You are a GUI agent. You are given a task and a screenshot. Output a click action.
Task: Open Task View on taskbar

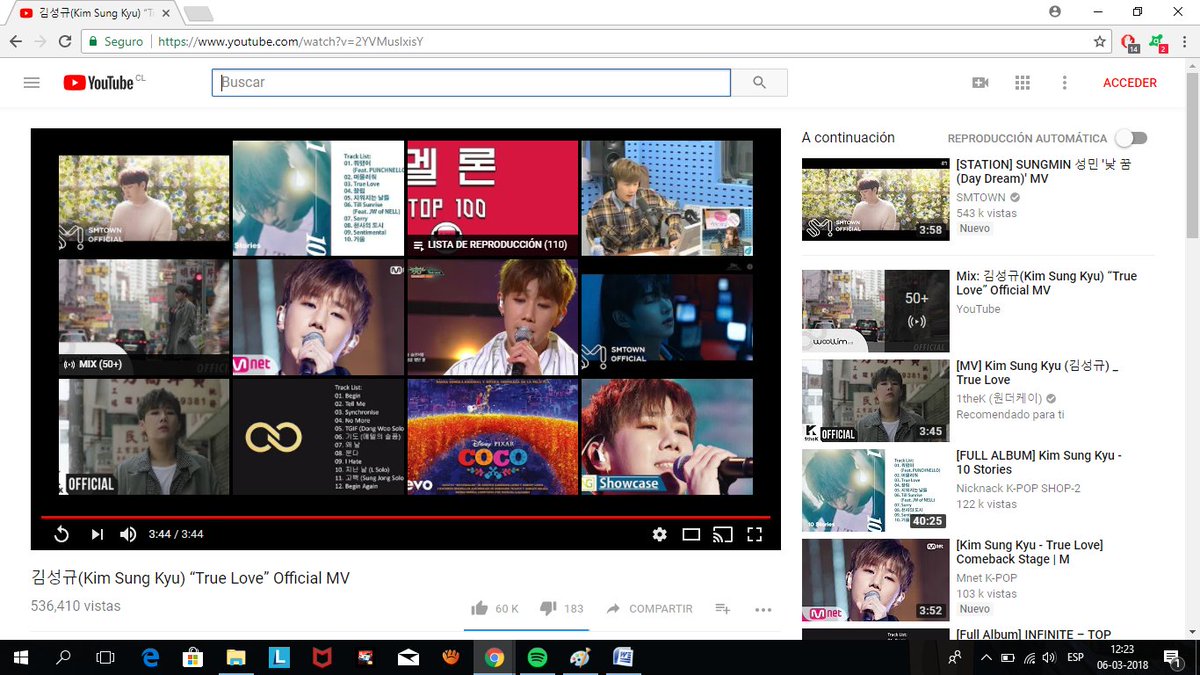point(105,657)
